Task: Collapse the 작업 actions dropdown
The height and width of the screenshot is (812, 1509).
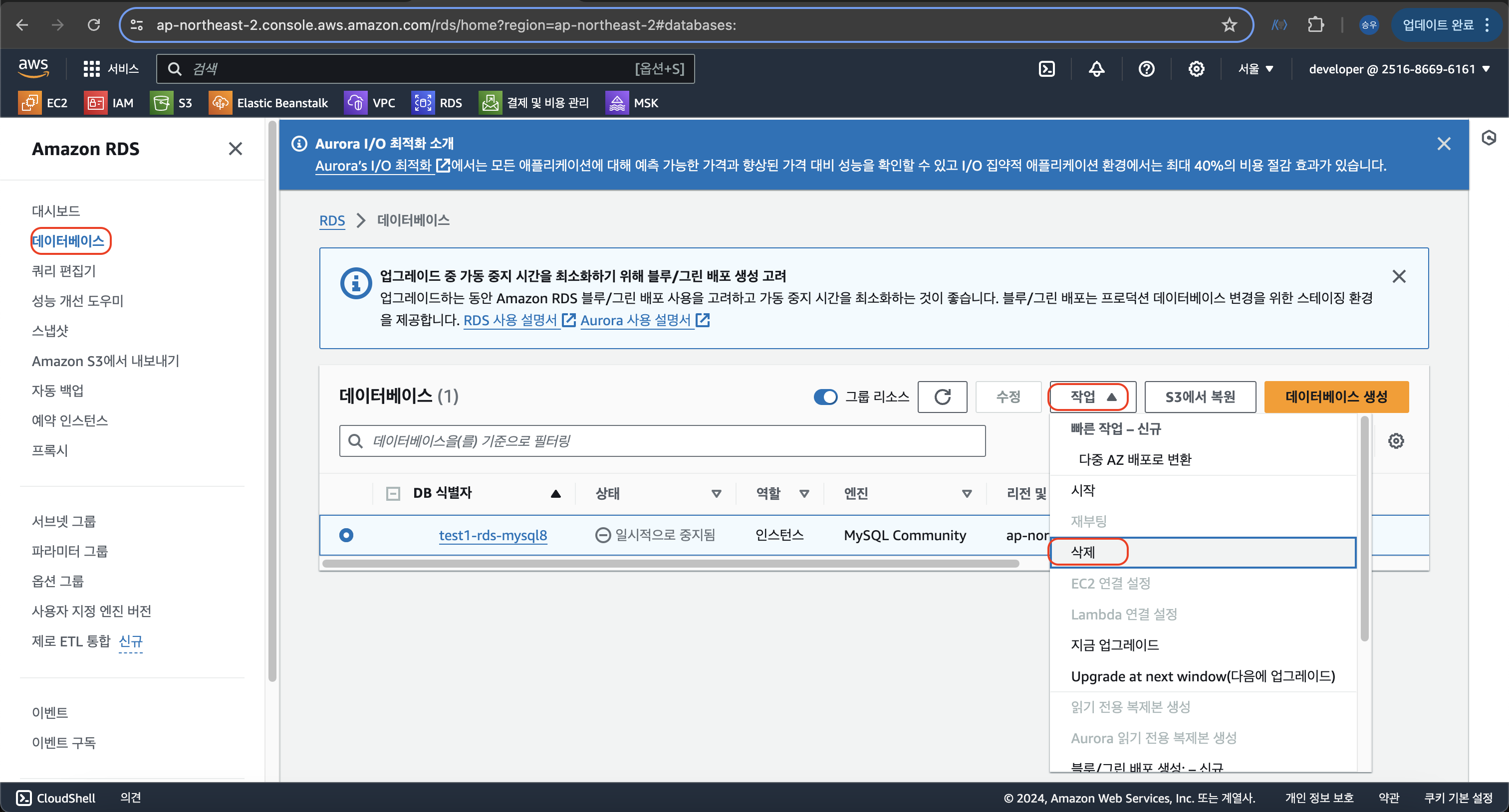Action: (x=1092, y=397)
